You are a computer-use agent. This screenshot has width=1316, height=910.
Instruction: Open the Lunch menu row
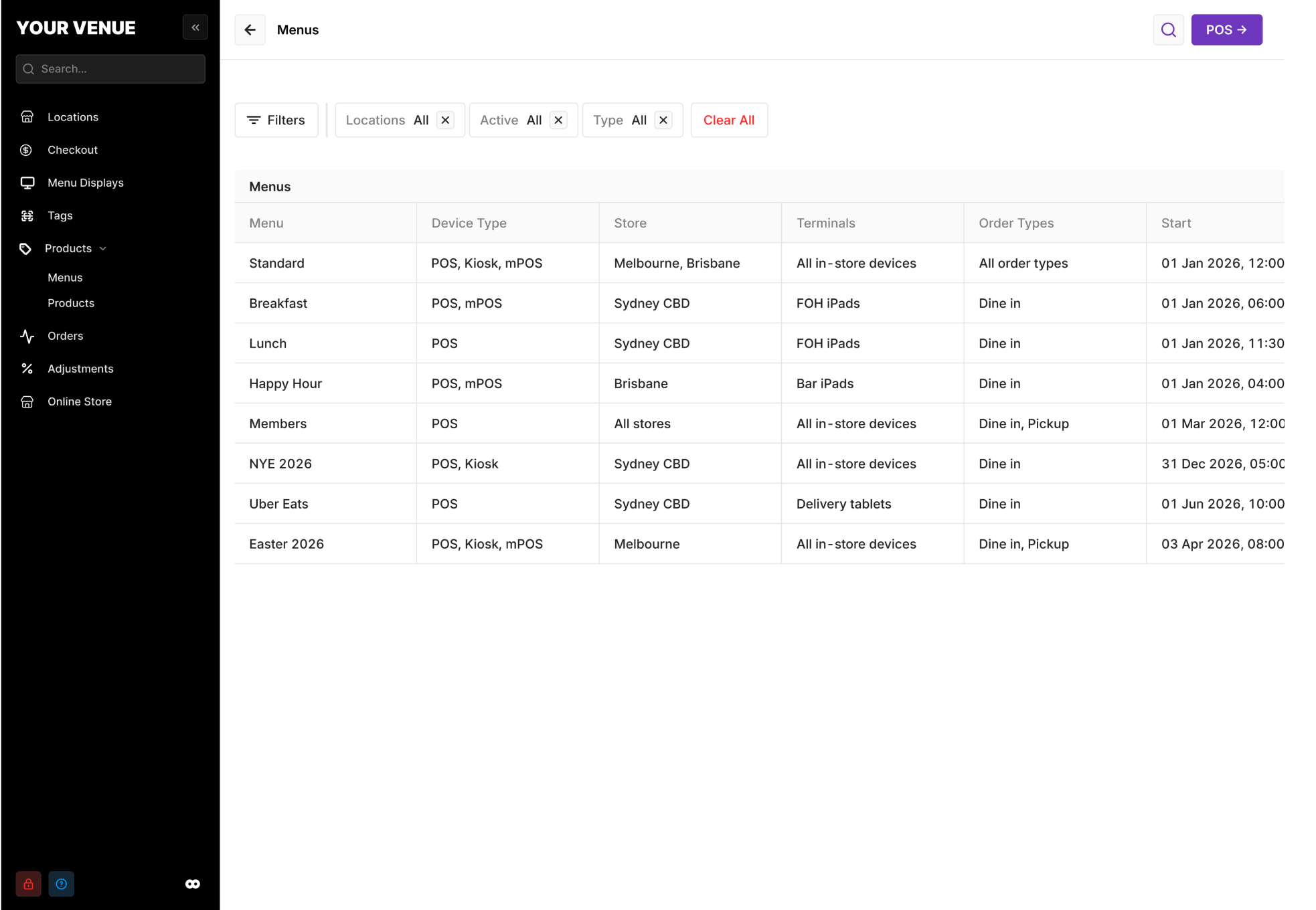click(759, 343)
